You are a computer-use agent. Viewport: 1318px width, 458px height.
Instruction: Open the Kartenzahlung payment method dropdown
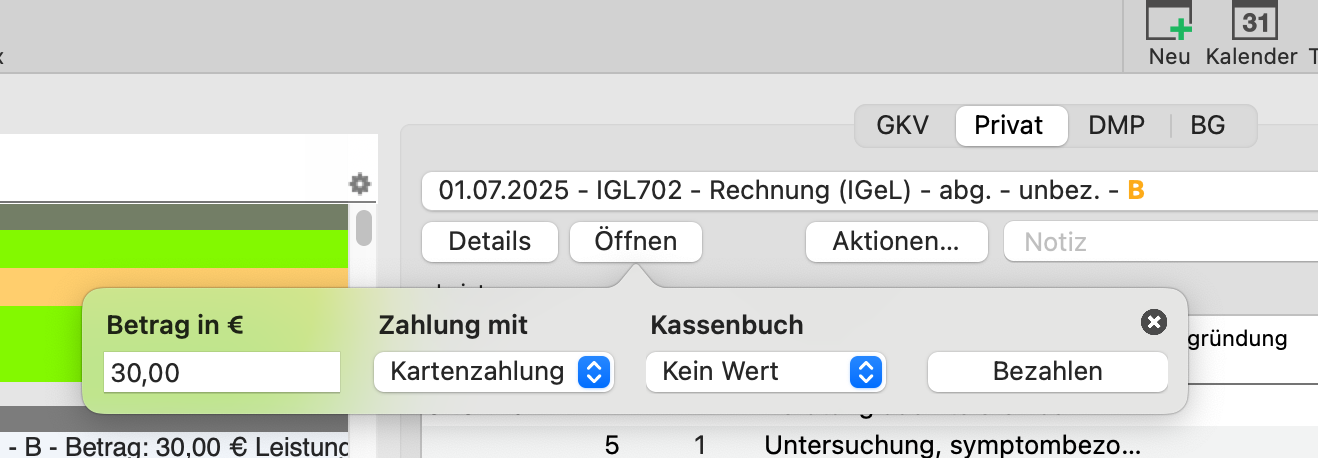pyautogui.click(x=493, y=372)
